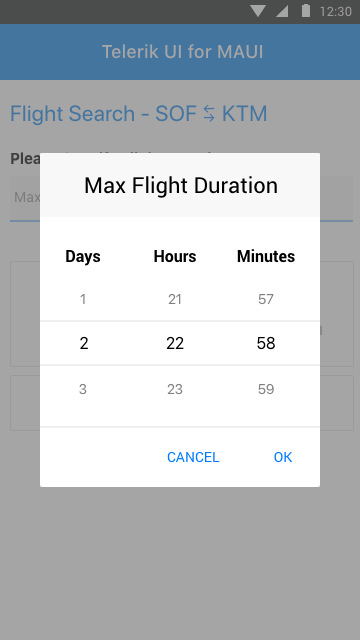The height and width of the screenshot is (640, 360).
Task: Tap the Max Flight Duration dialog title
Action: click(x=181, y=185)
